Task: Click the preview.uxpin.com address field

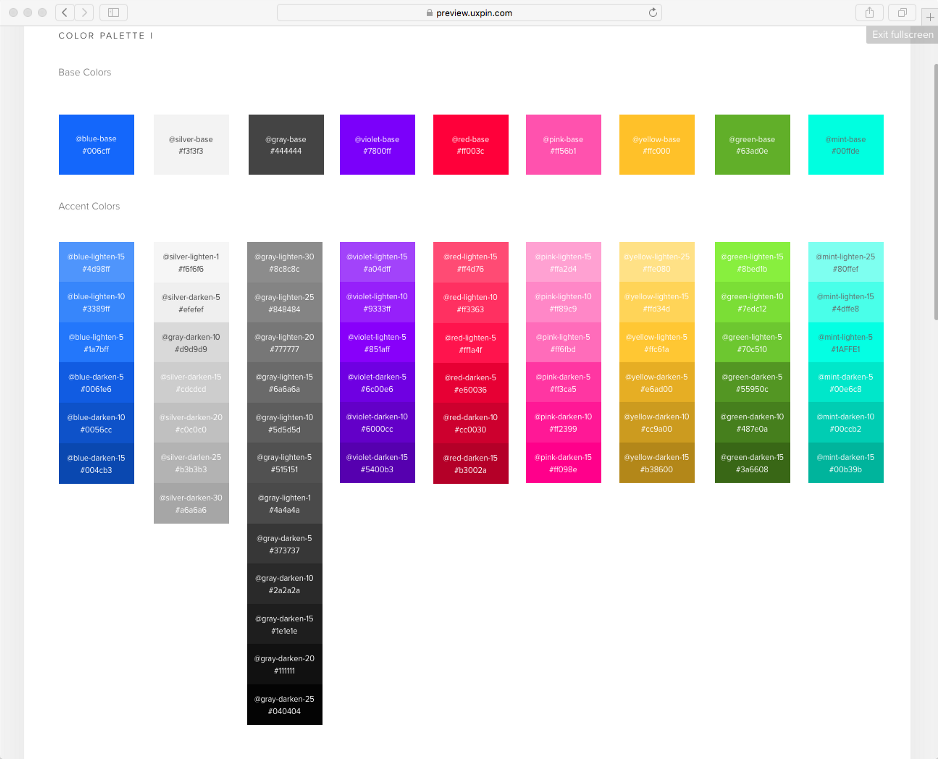Action: 468,12
